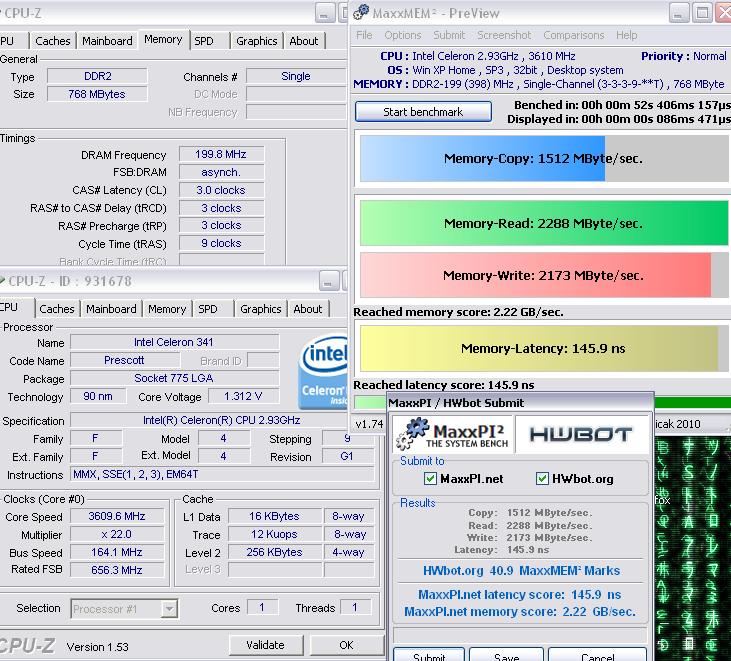Click the memory Size 768 MBytes field
Image resolution: width=731 pixels, height=661 pixels.
click(x=97, y=94)
